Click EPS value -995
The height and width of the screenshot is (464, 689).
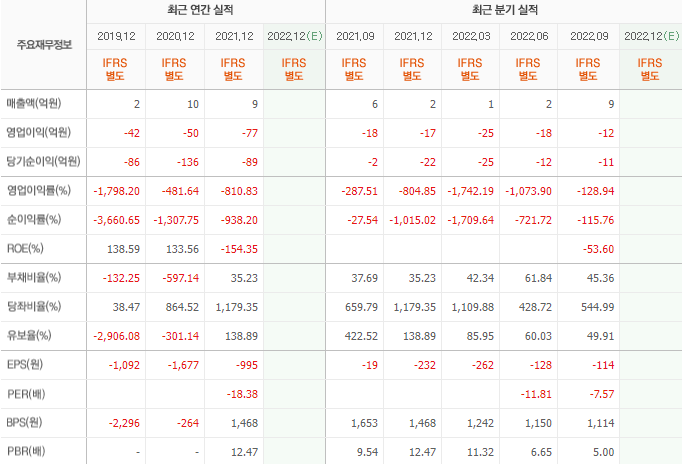click(247, 366)
